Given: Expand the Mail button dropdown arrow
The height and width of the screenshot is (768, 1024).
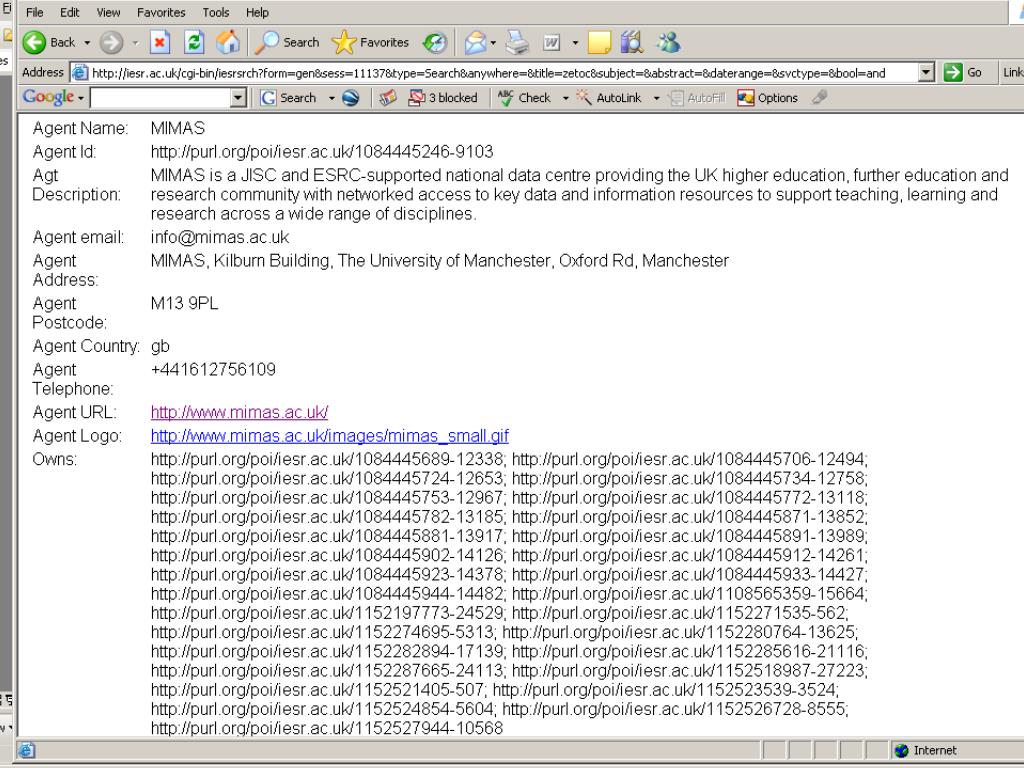Looking at the screenshot, I should [x=494, y=43].
